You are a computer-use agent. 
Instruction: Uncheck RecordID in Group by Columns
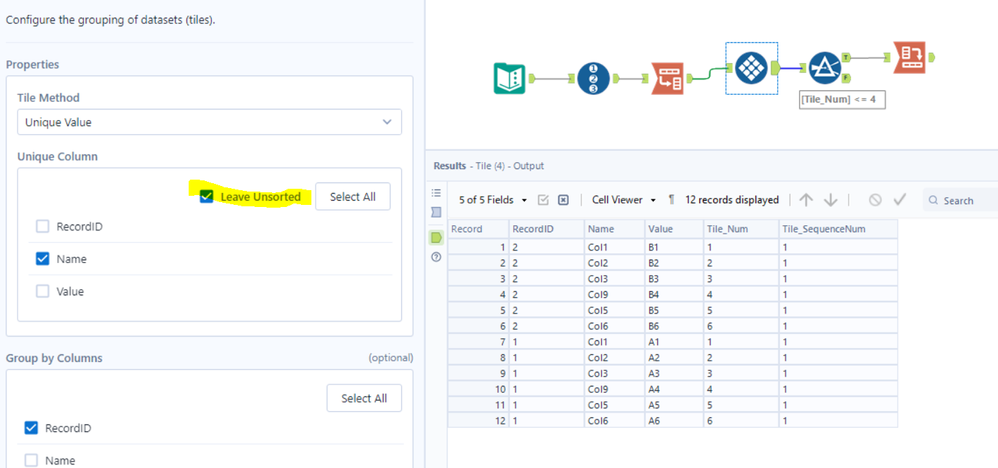(31, 428)
